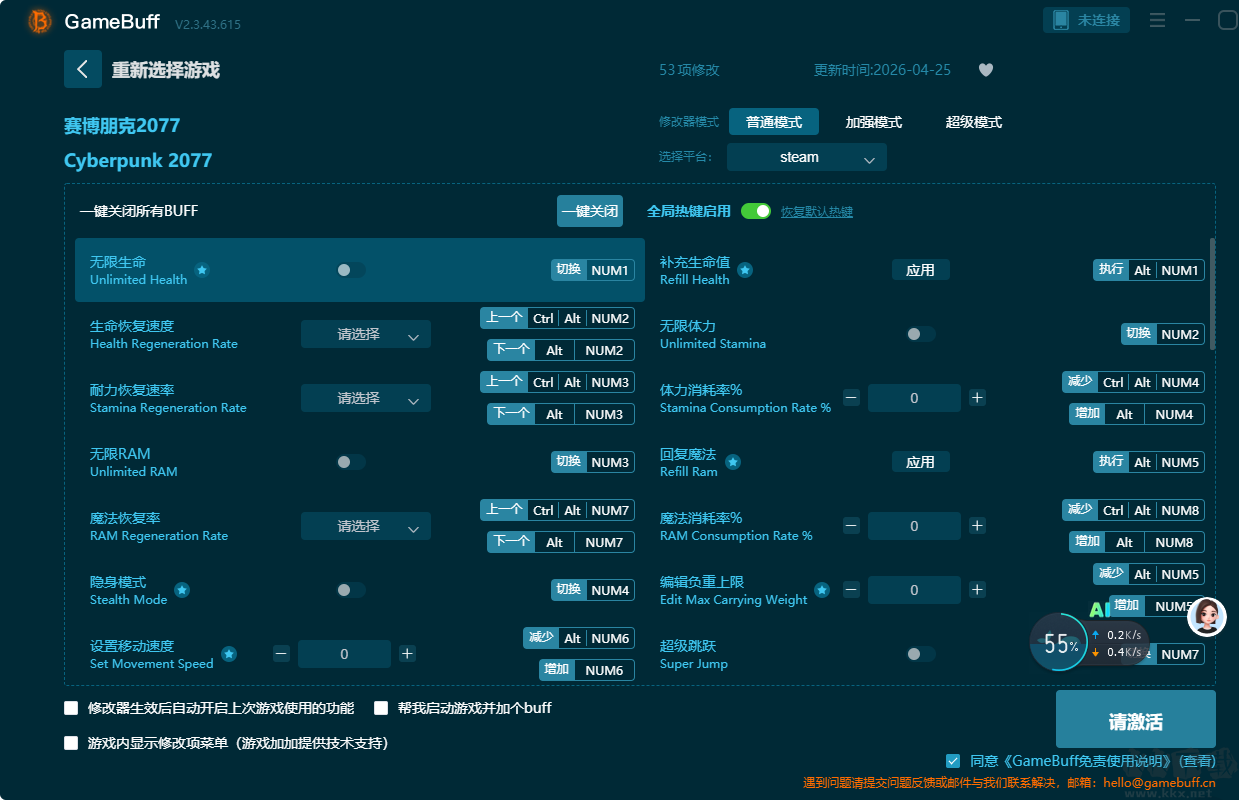Decrease Edit Max Carrying Weight with minus button
Screen dimensions: 1239x800
[x=851, y=590]
